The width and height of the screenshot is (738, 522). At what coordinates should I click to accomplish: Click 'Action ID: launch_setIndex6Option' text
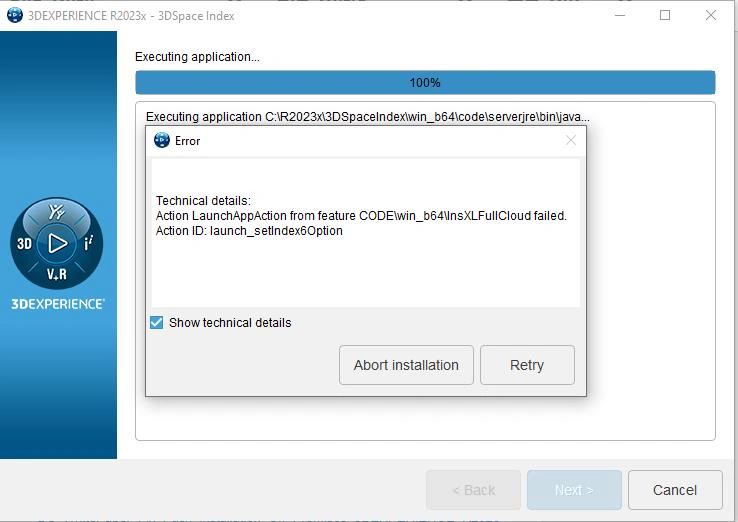[x=249, y=231]
